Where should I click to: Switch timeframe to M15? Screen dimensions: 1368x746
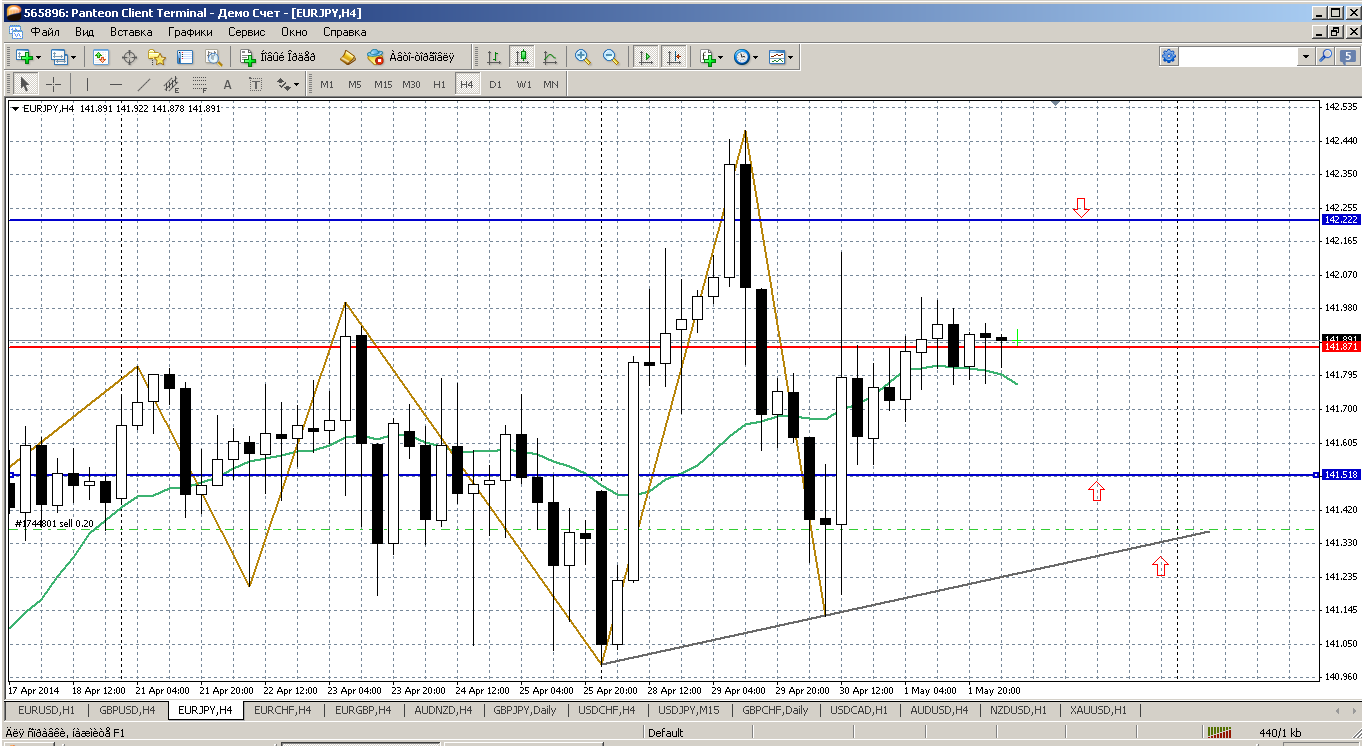click(x=383, y=84)
